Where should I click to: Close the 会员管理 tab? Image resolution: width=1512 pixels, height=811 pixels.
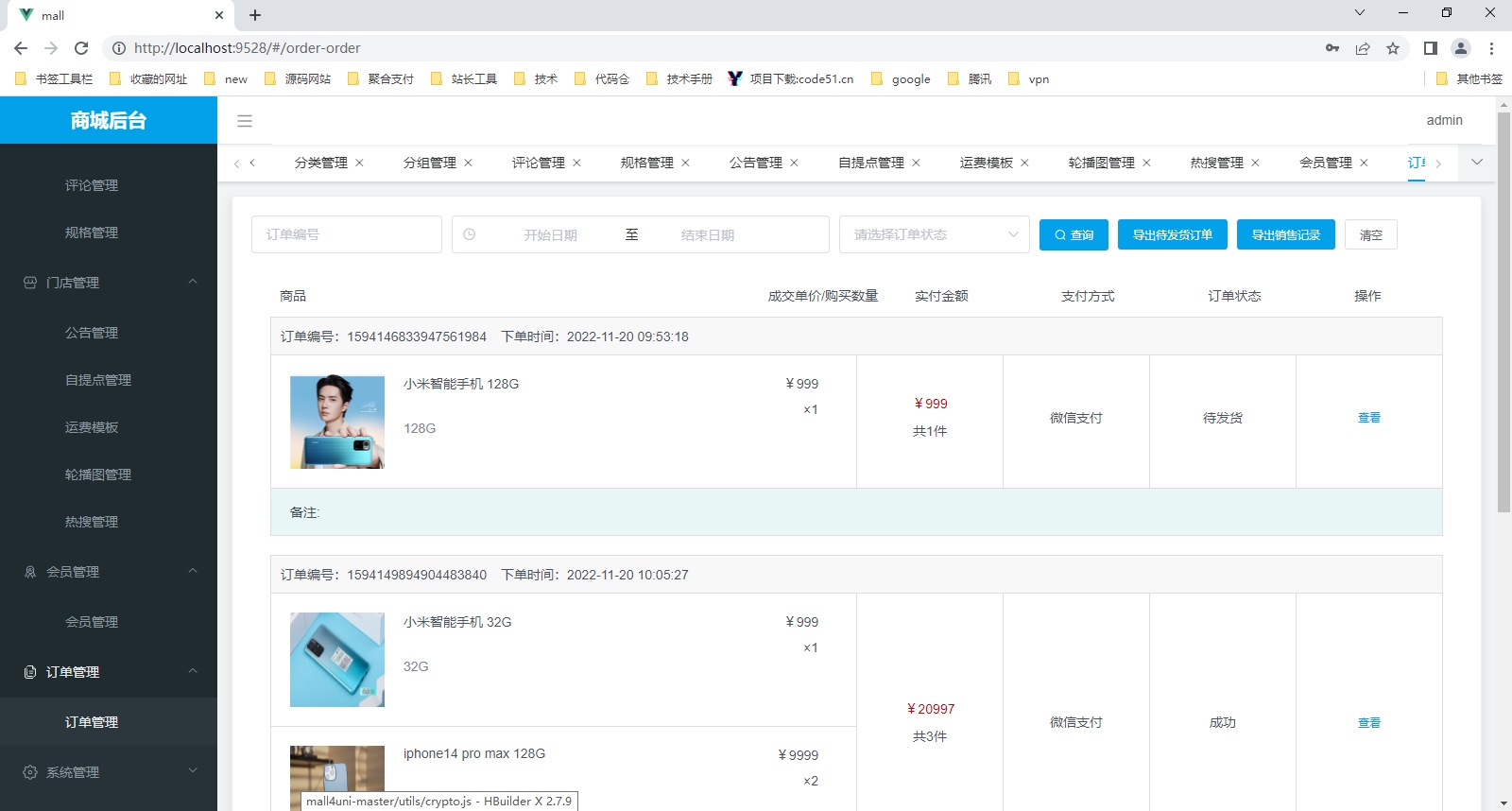(1364, 163)
